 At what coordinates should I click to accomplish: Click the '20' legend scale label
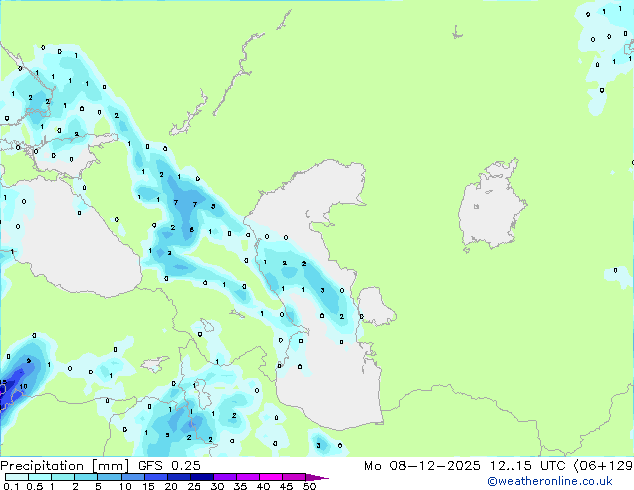click(171, 486)
